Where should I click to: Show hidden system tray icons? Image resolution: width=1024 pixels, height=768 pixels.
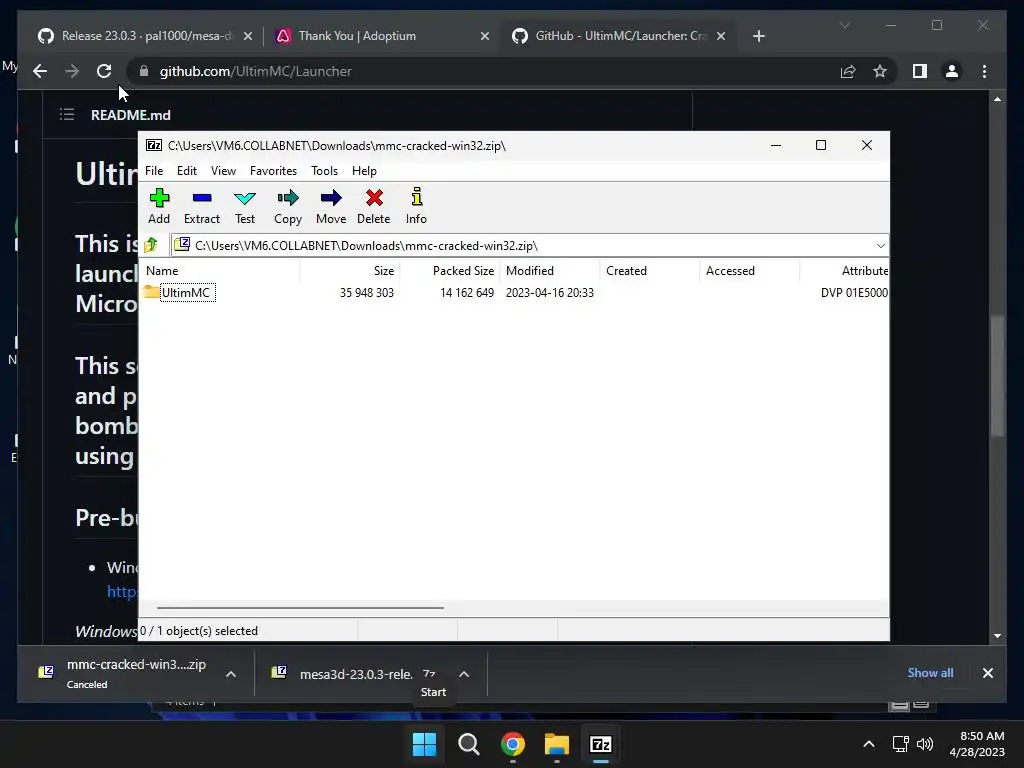click(x=869, y=744)
